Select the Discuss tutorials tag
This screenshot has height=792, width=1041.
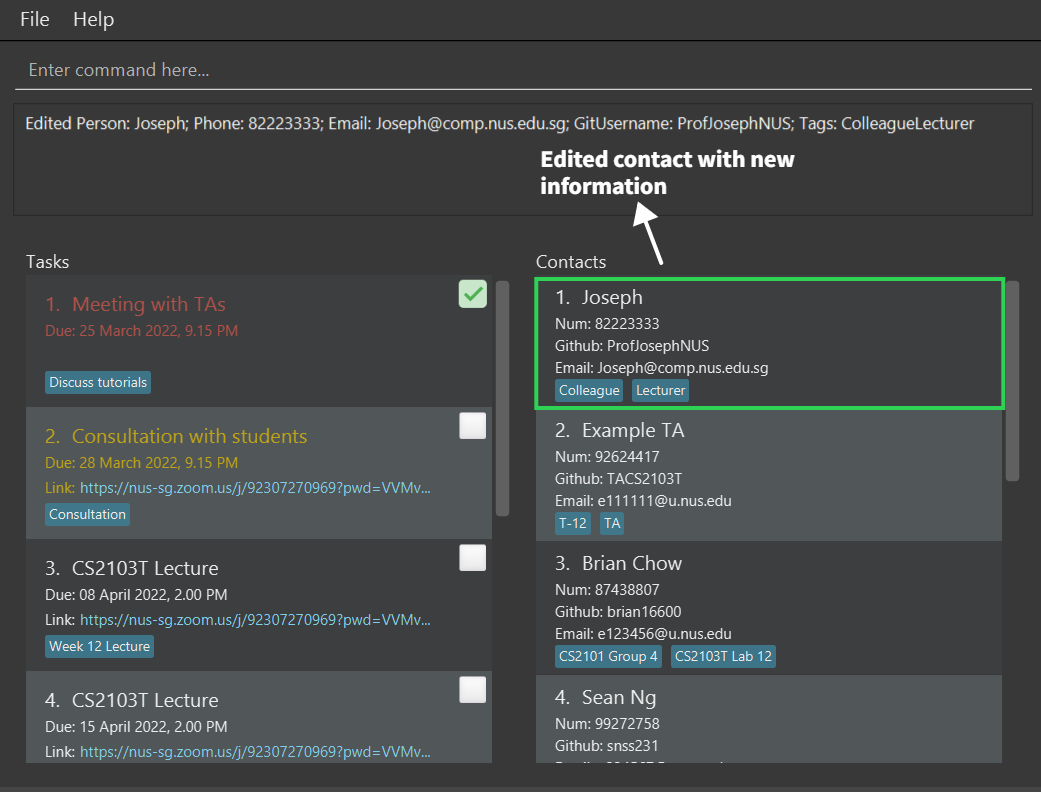click(x=98, y=382)
